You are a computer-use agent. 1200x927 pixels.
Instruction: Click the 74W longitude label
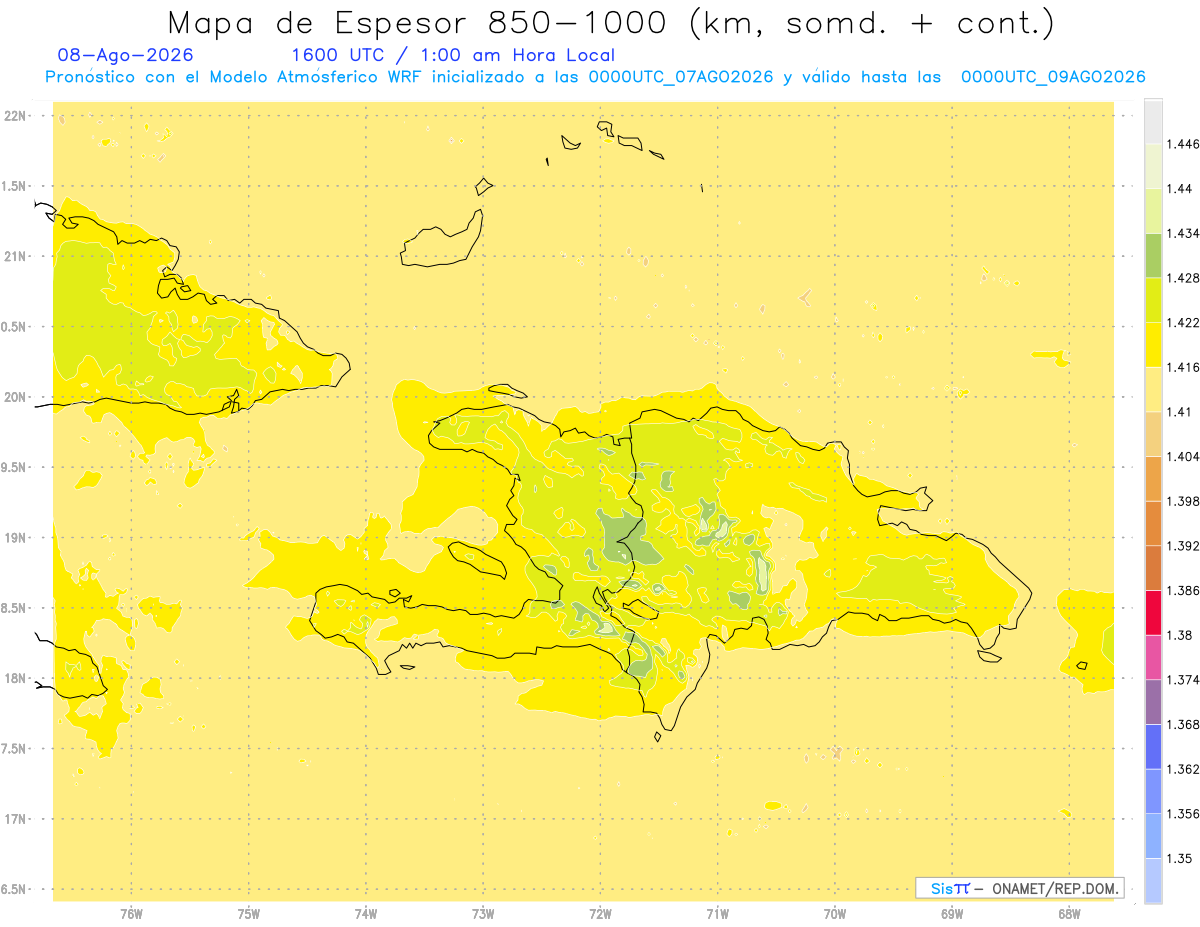(366, 914)
